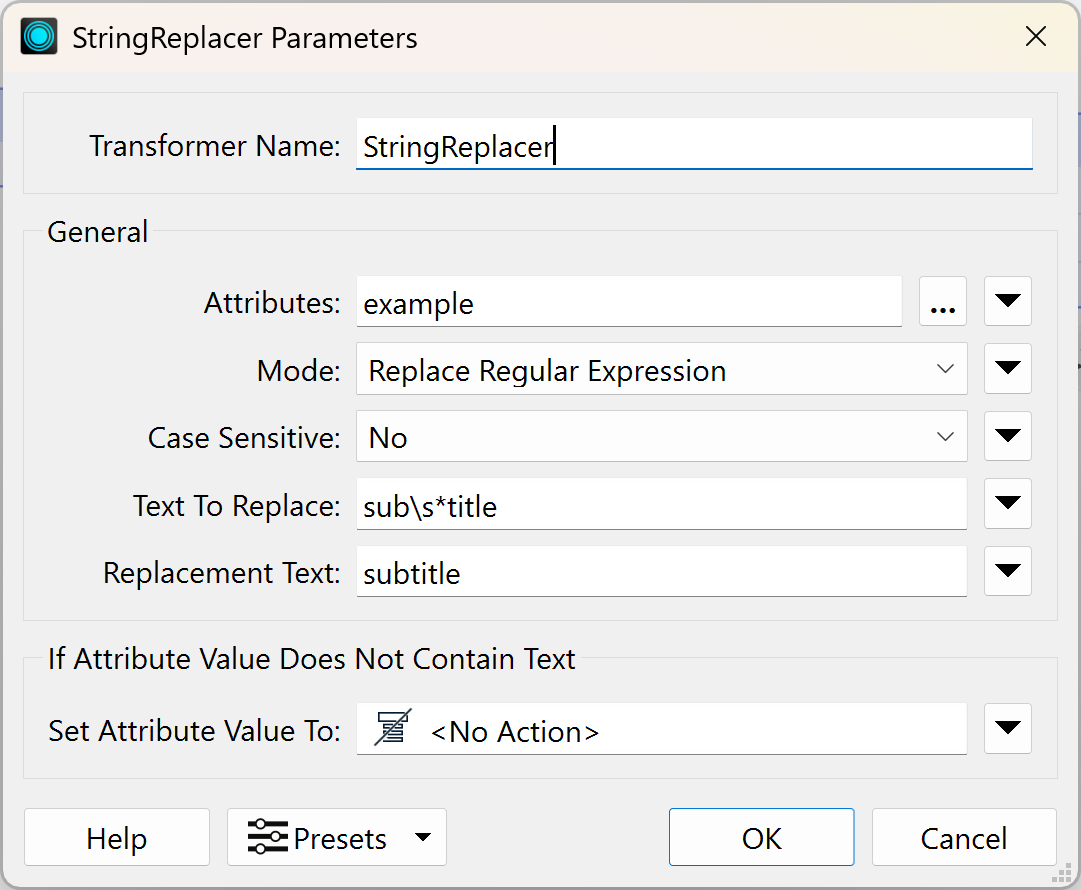Click the Help button
This screenshot has width=1081, height=890.
(117, 838)
